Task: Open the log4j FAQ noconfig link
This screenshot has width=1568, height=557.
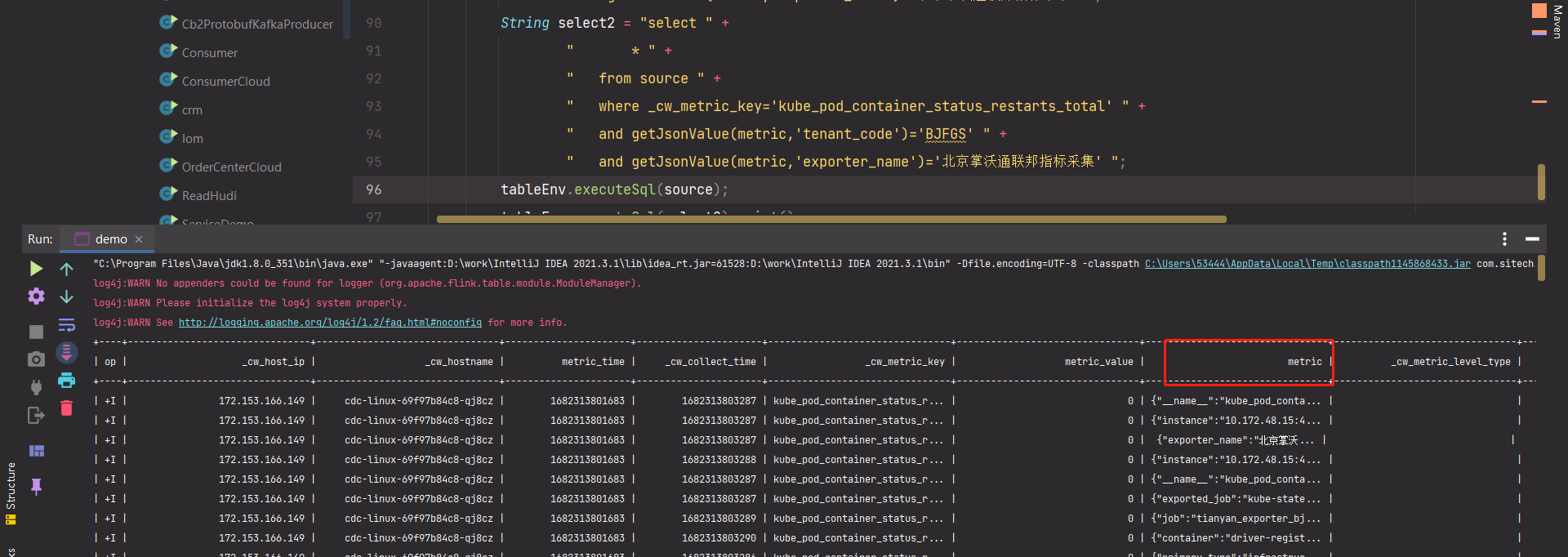Action: 330,323
